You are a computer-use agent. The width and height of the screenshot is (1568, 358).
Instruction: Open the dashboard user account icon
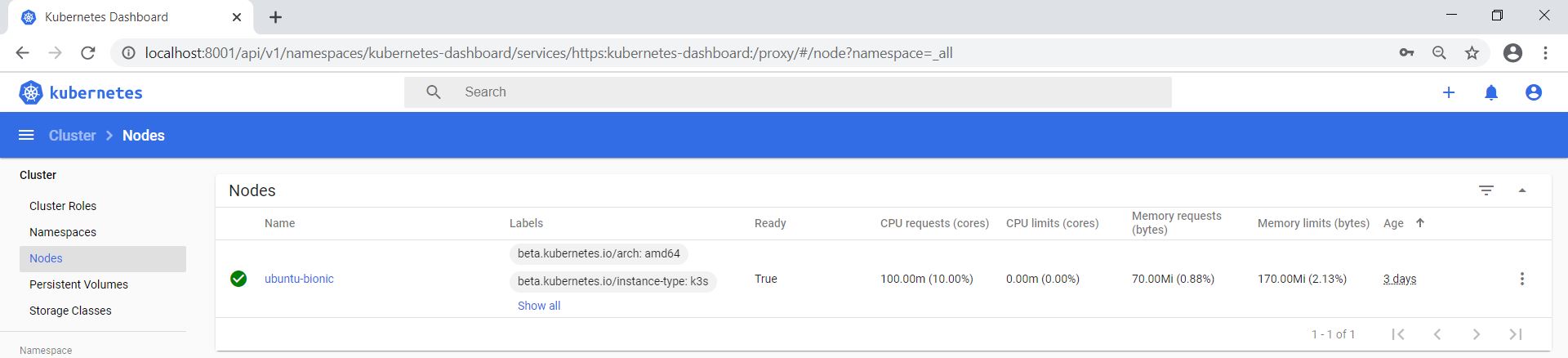click(1533, 92)
